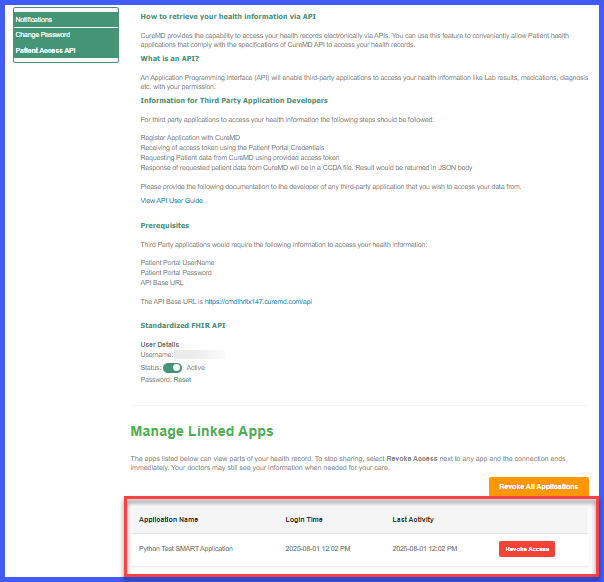604x582 pixels.
Task: Click the password Reset link
Action: pos(182,380)
